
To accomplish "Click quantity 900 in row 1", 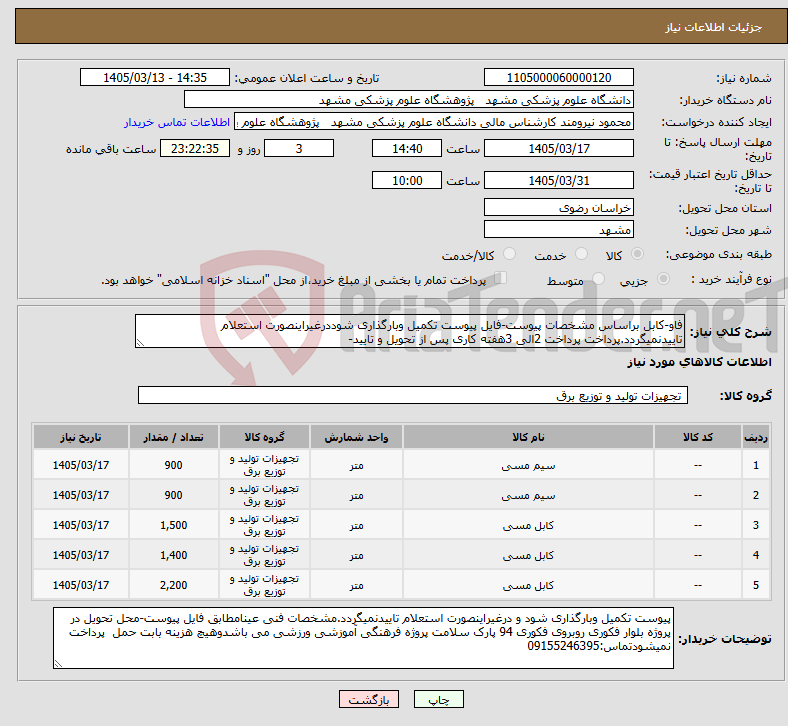I will (173, 465).
